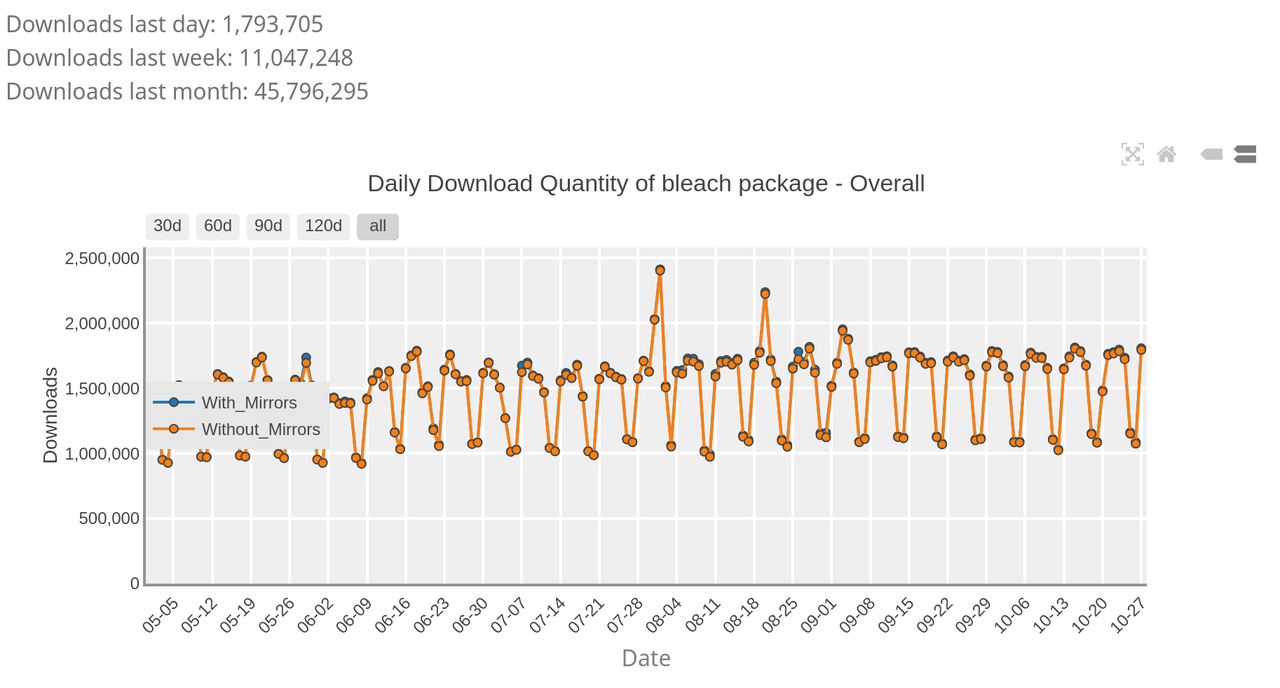The width and height of the screenshot is (1280, 688).
Task: Click the chart title about bleach package
Action: click(646, 184)
